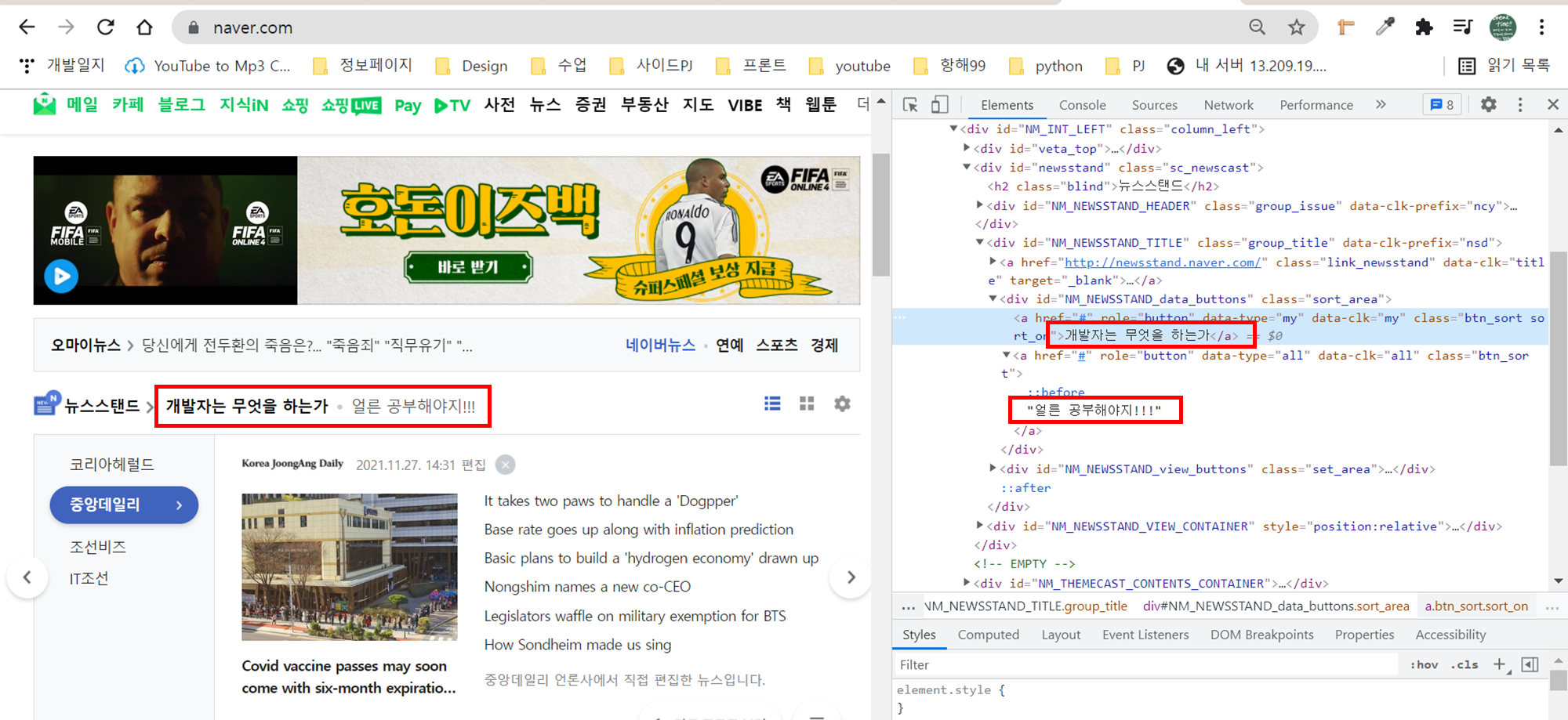The height and width of the screenshot is (720, 1568).
Task: Activate the DevTools element inspector tool
Action: pos(910,105)
